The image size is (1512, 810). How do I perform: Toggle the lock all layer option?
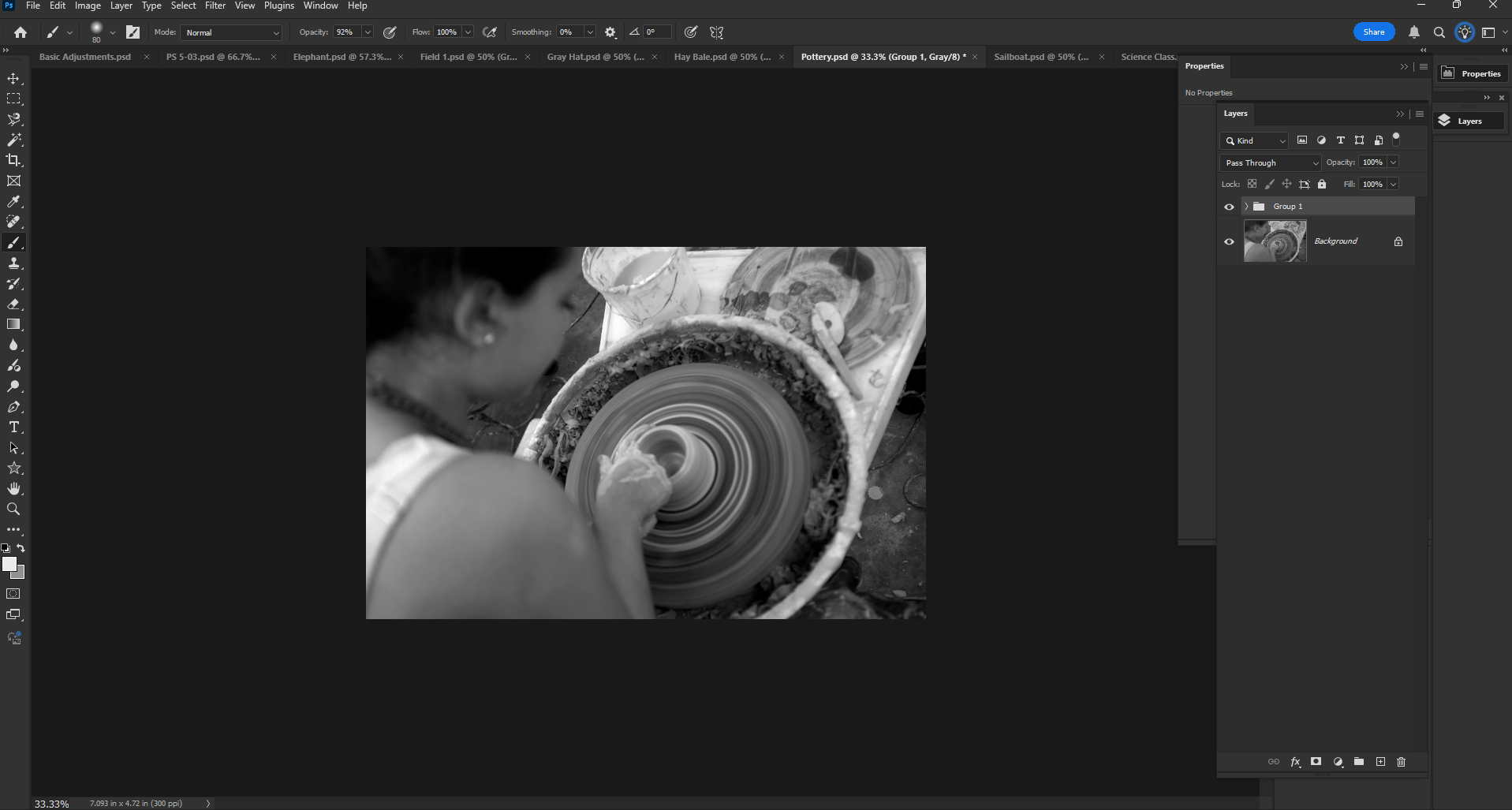(x=1322, y=184)
